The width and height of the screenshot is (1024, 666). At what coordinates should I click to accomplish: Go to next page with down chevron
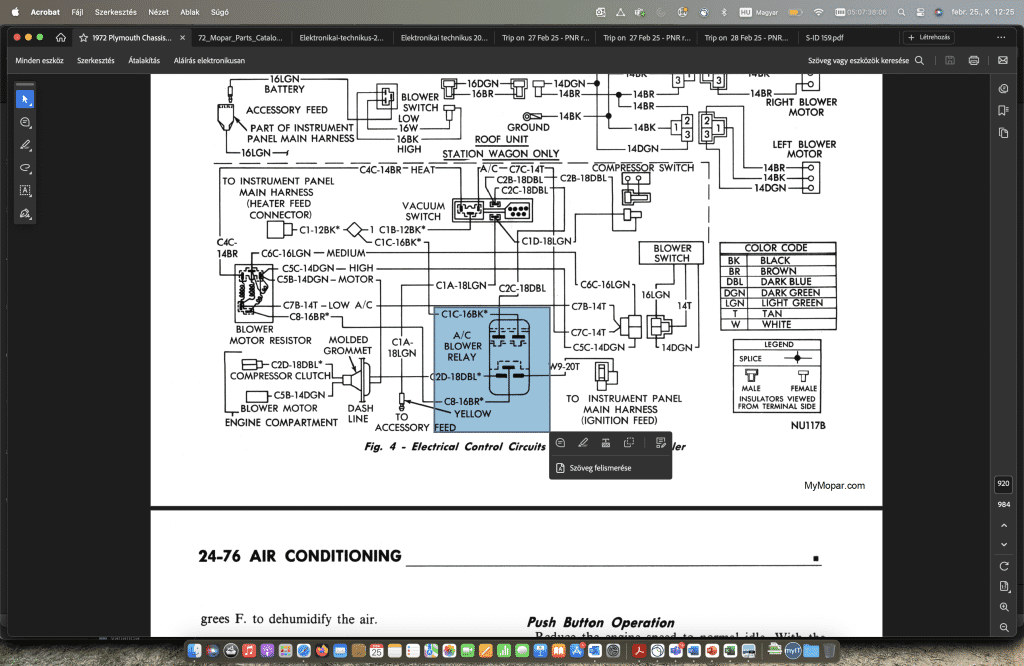(1003, 545)
